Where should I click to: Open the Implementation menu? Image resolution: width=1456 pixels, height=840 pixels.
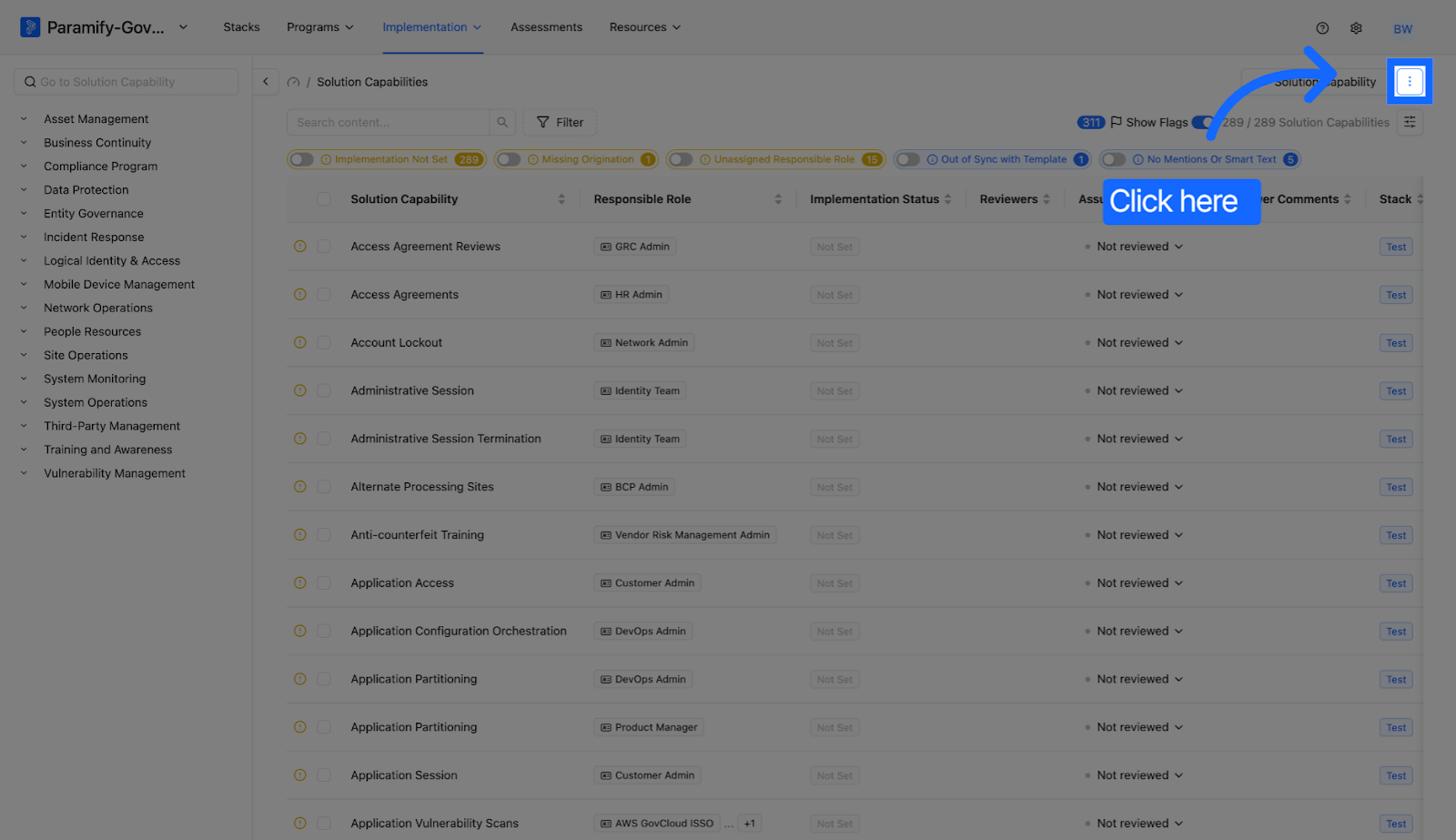[x=431, y=27]
